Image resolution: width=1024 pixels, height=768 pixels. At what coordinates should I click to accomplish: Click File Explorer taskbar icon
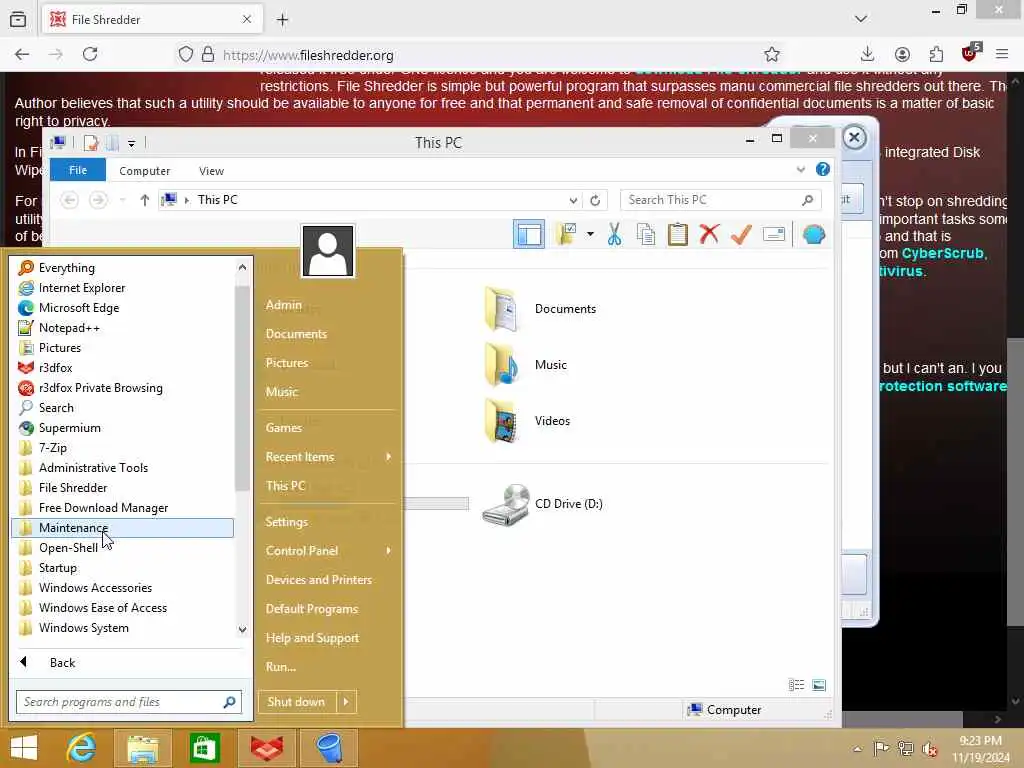[143, 748]
